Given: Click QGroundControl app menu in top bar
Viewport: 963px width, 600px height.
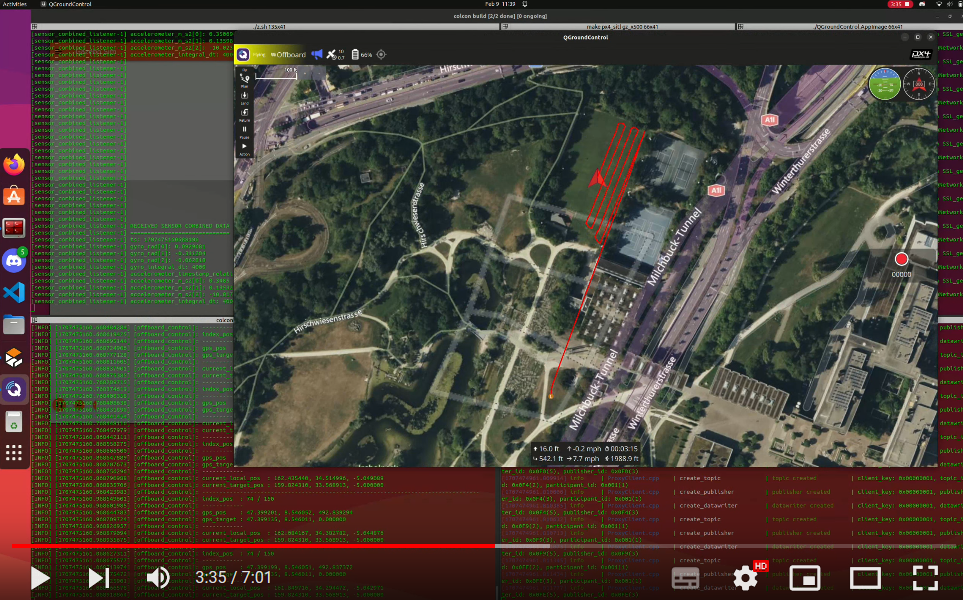Looking at the screenshot, I should coord(68,4).
